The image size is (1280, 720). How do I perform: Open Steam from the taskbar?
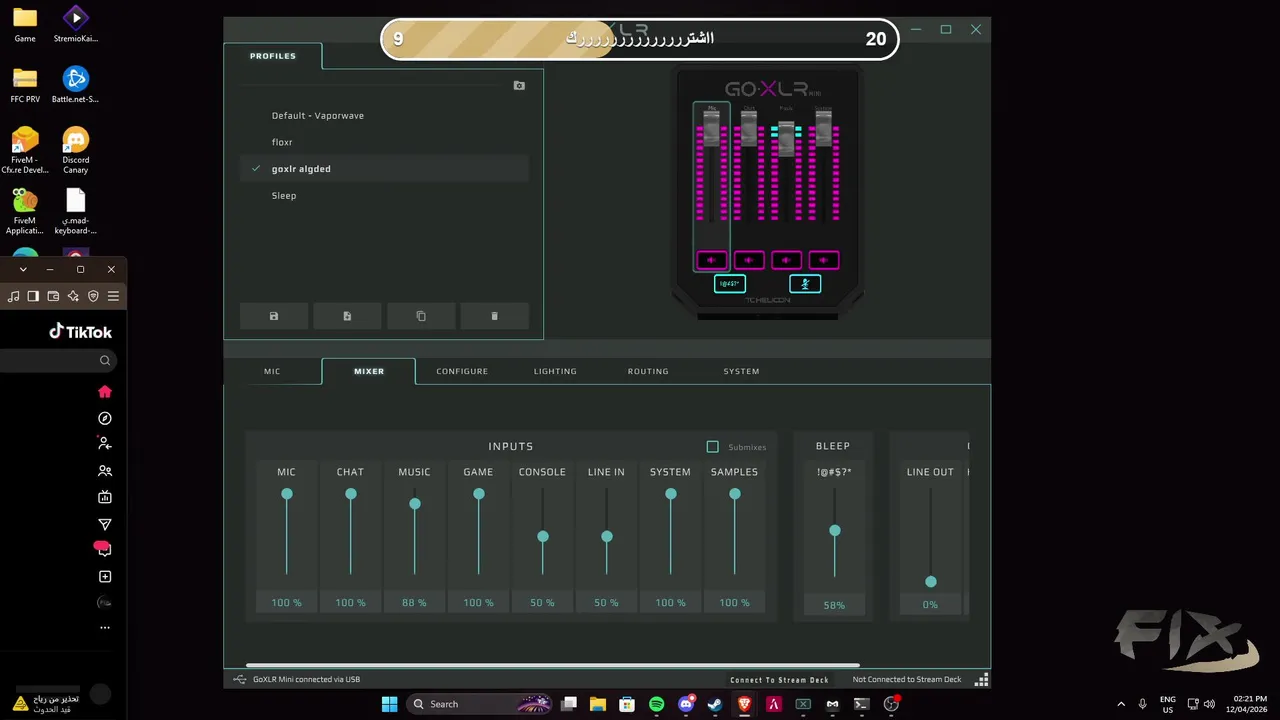click(x=715, y=704)
